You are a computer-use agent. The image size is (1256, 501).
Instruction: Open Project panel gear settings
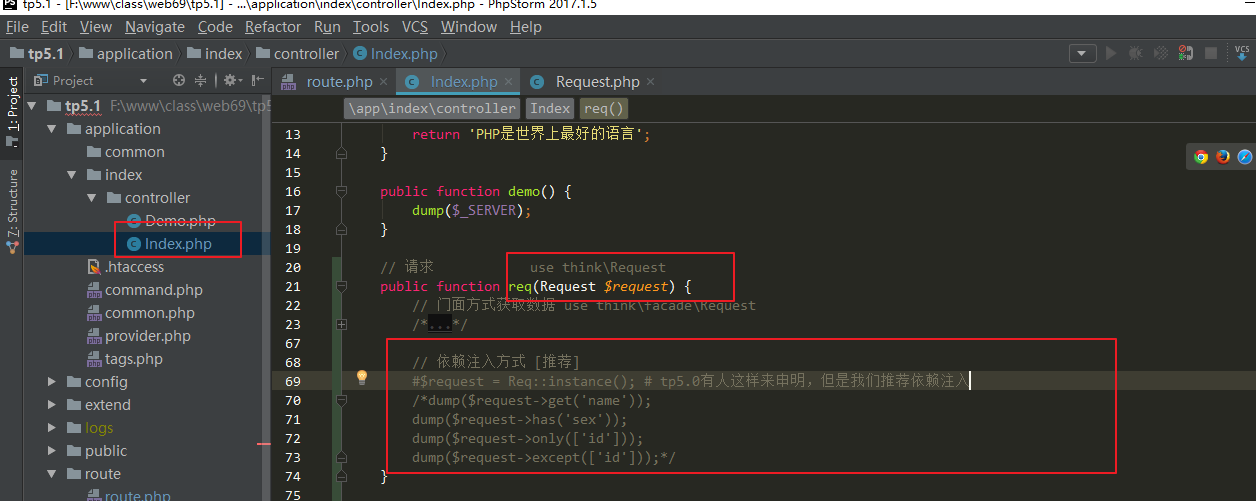point(231,80)
